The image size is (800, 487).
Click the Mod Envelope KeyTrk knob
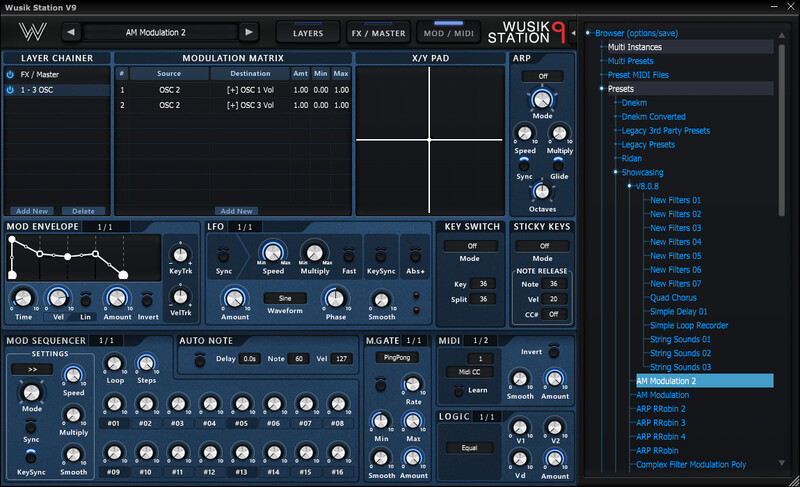(180, 254)
